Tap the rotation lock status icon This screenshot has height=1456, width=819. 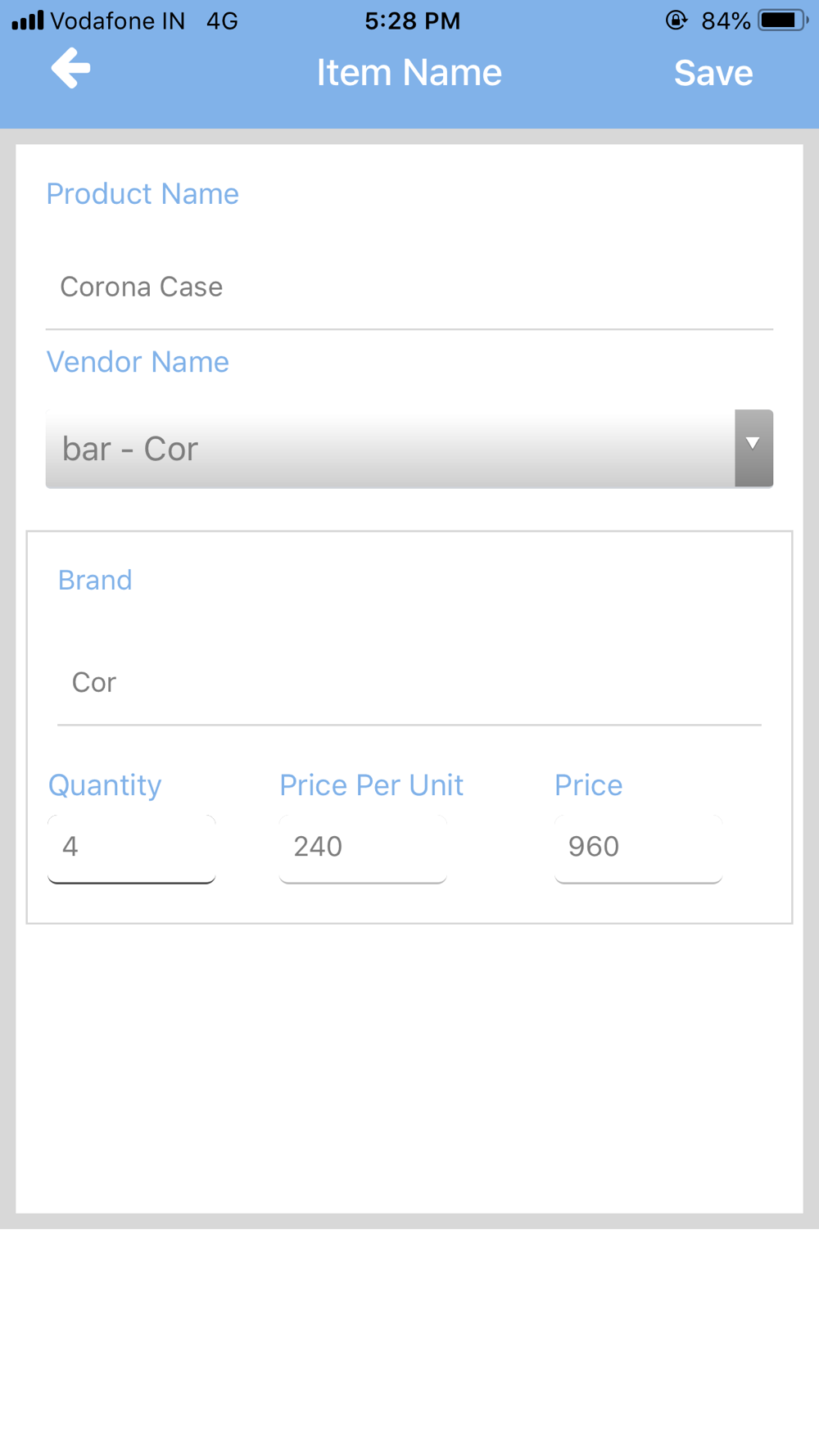tap(676, 20)
